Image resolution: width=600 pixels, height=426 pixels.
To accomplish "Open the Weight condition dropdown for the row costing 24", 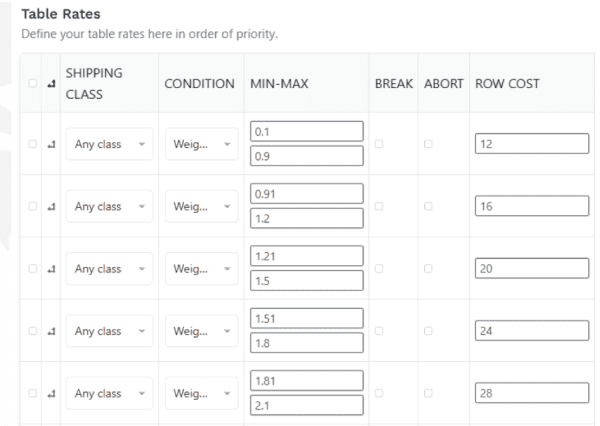I will click(x=202, y=331).
